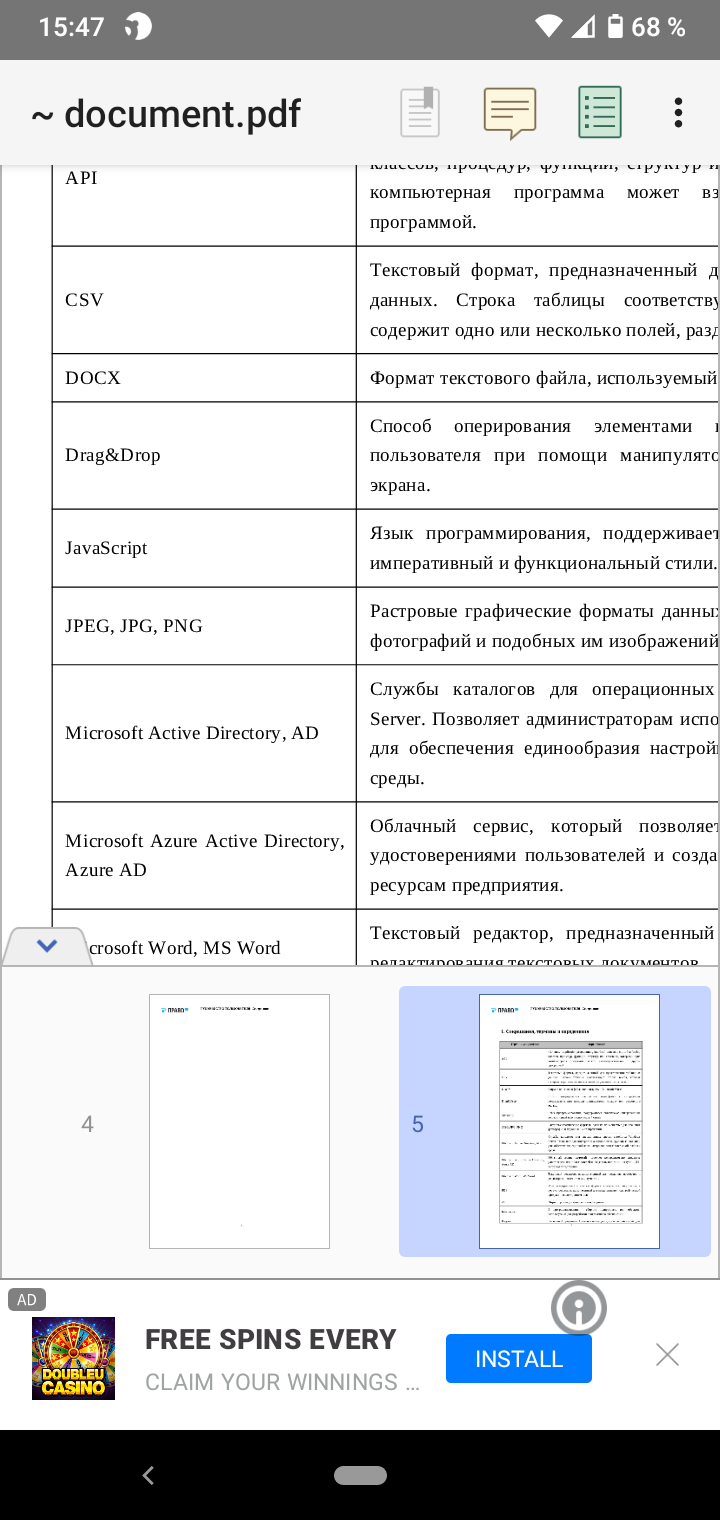
Task: Collapse the thumbnail panel chevron
Action: 47,946
